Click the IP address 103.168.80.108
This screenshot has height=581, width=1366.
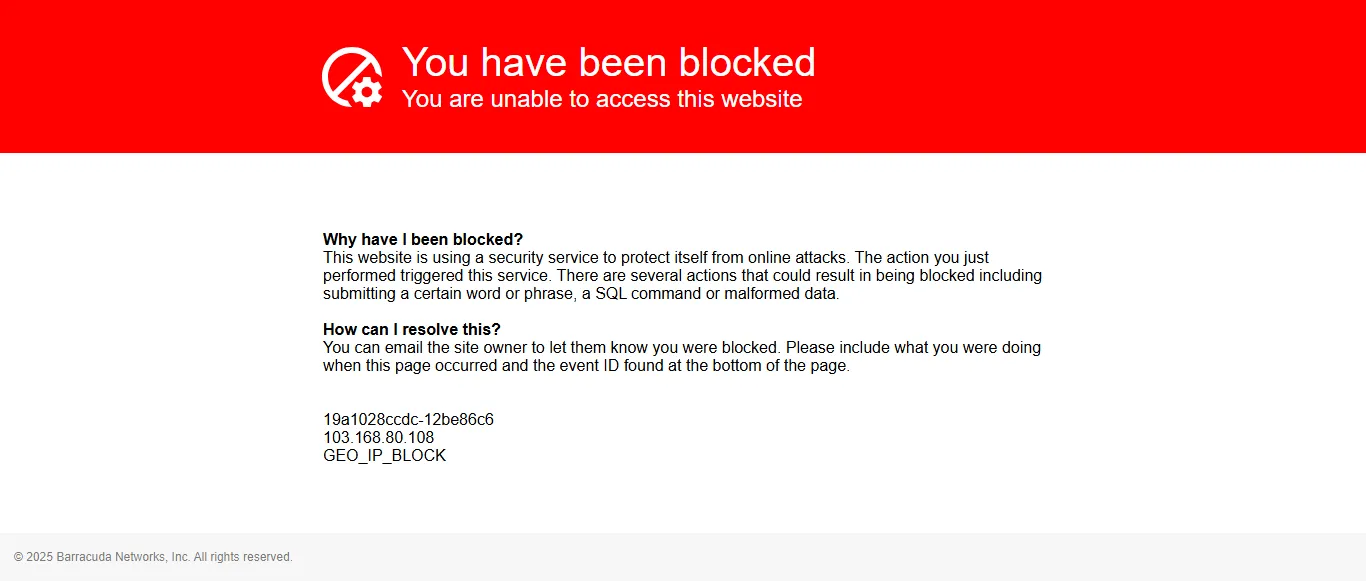click(378, 438)
